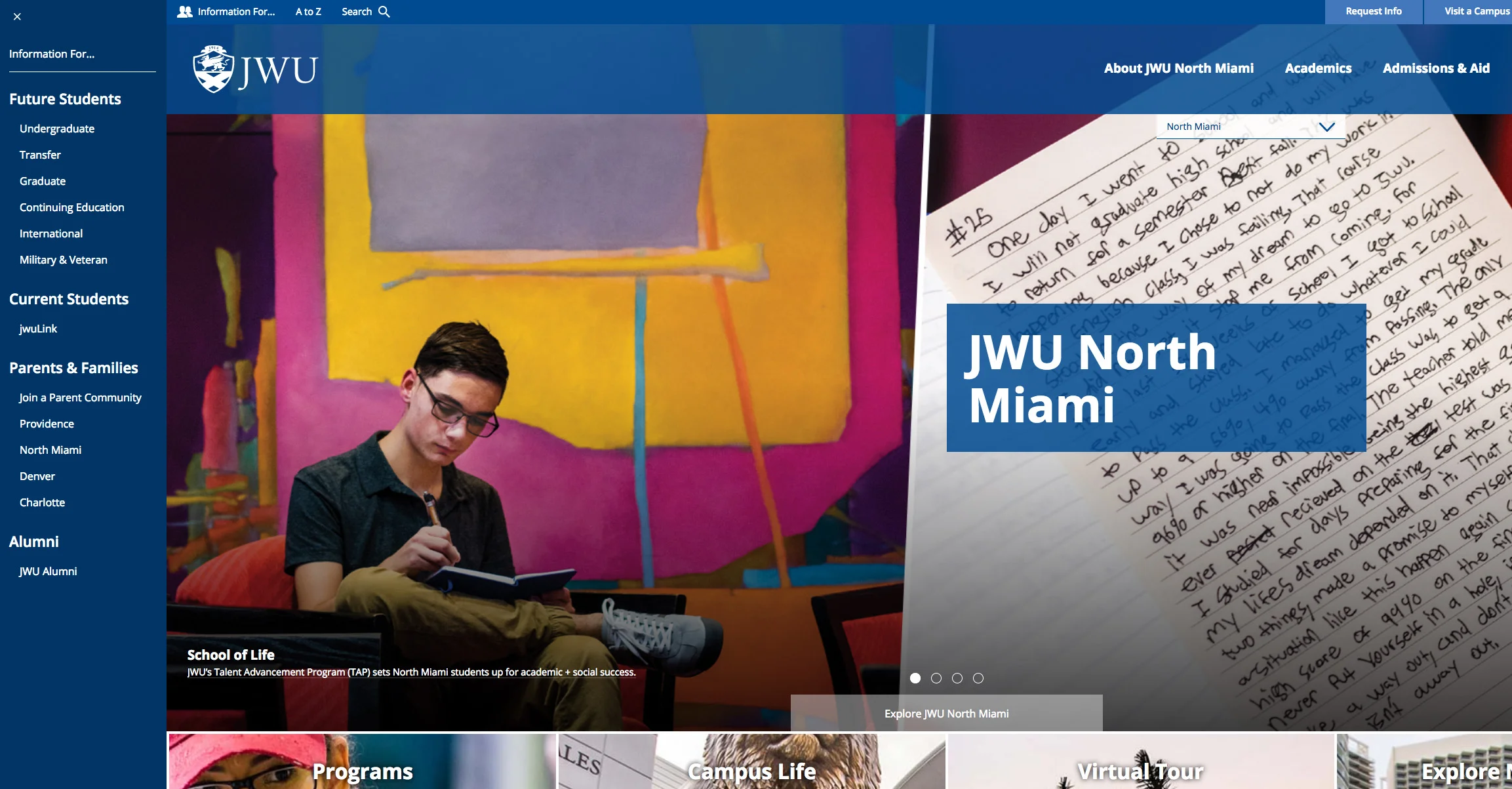Click the Request Info button
Screen dimensions: 1512x789
[1374, 12]
